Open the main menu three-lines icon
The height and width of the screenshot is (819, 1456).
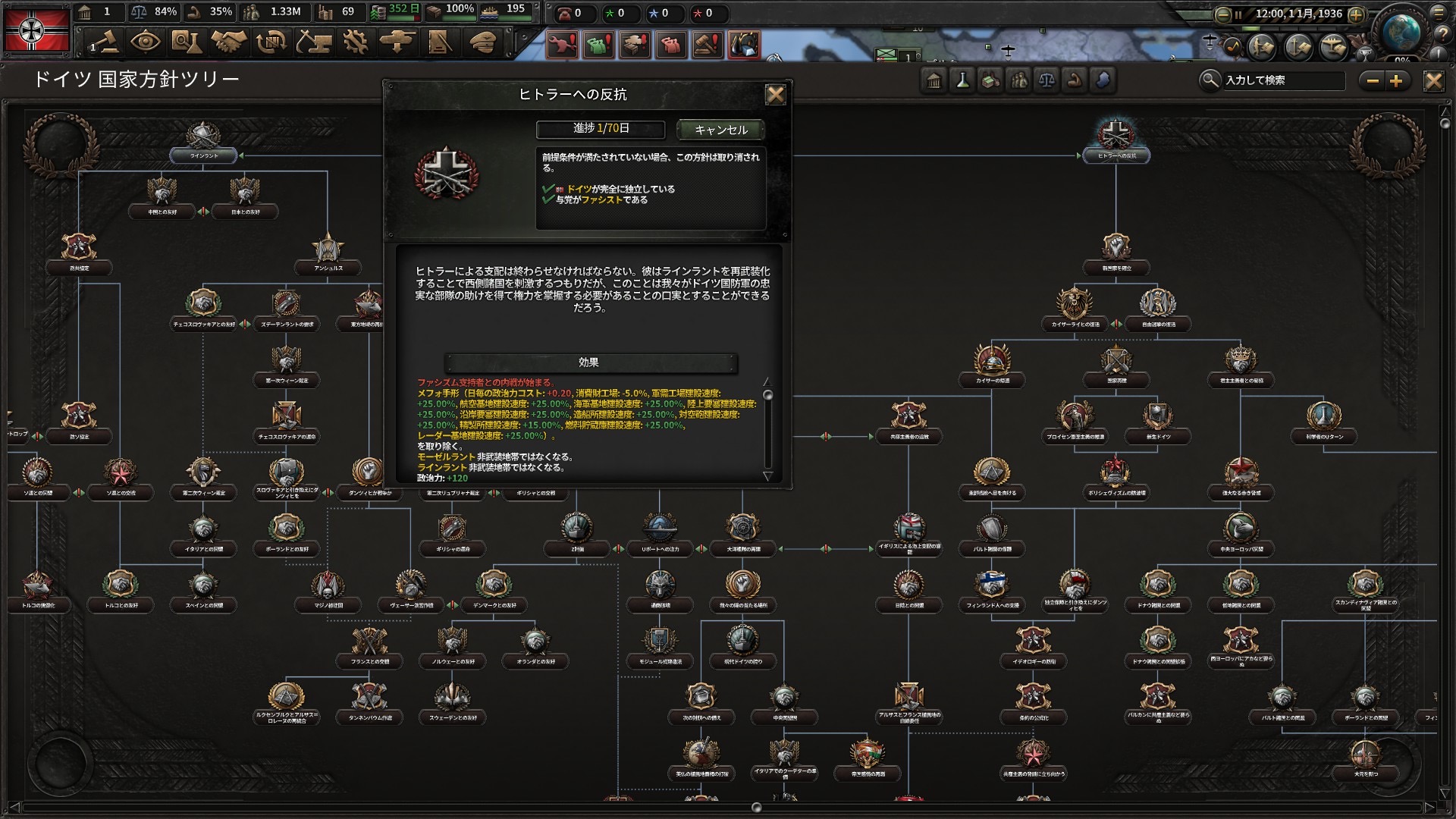1438,13
